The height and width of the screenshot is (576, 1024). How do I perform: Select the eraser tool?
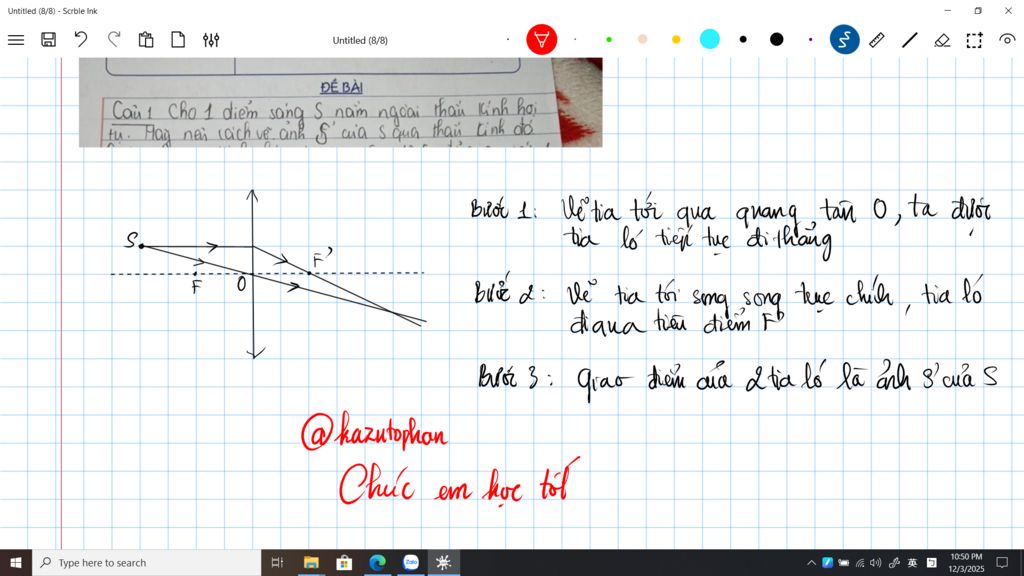(942, 40)
